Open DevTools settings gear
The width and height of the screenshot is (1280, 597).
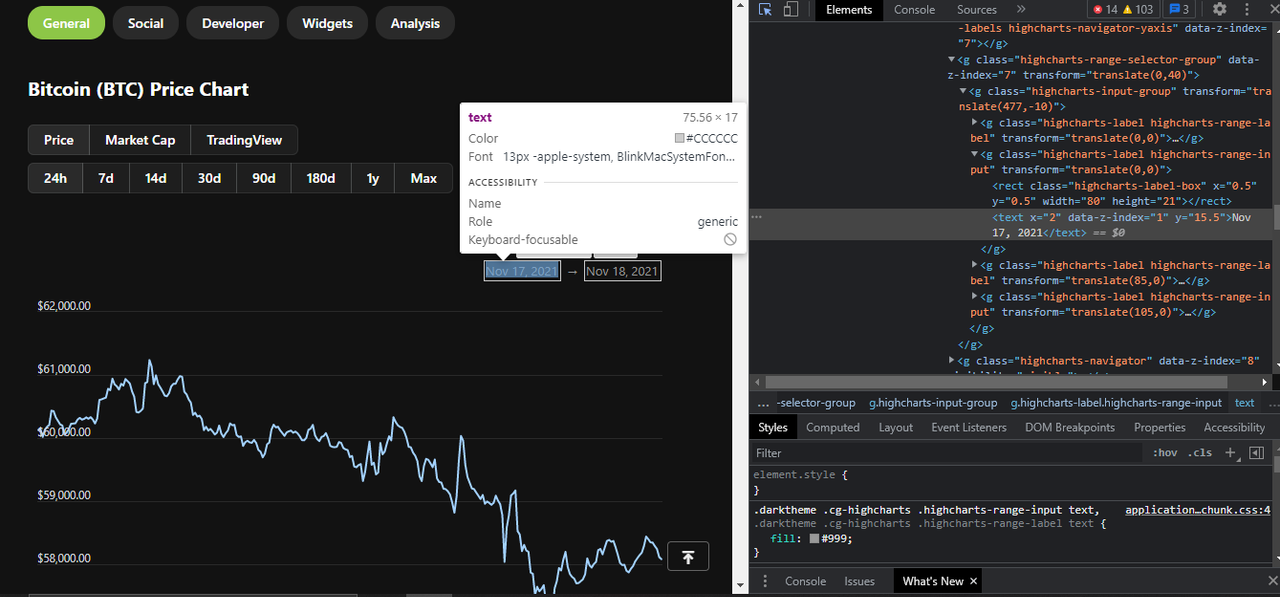[x=1220, y=9]
